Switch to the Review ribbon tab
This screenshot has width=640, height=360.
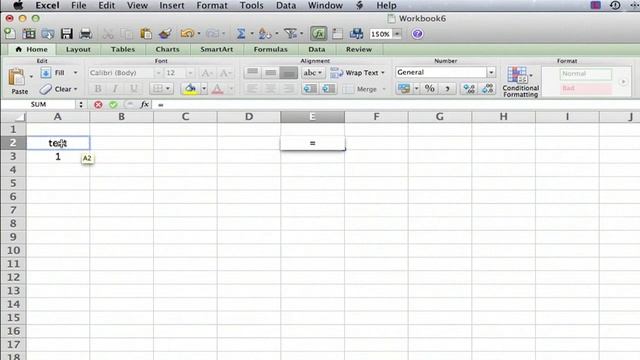click(359, 49)
